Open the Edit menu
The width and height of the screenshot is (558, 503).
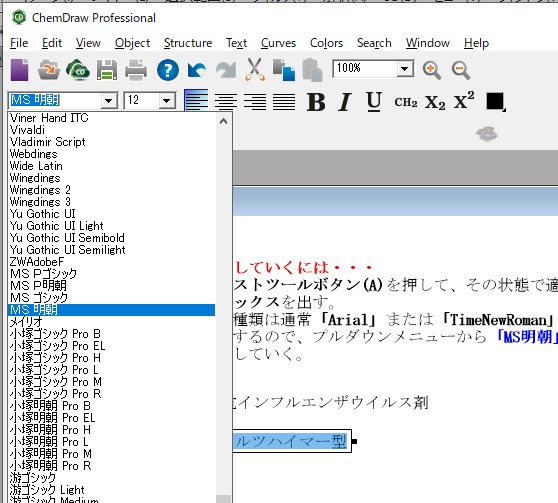(x=52, y=43)
